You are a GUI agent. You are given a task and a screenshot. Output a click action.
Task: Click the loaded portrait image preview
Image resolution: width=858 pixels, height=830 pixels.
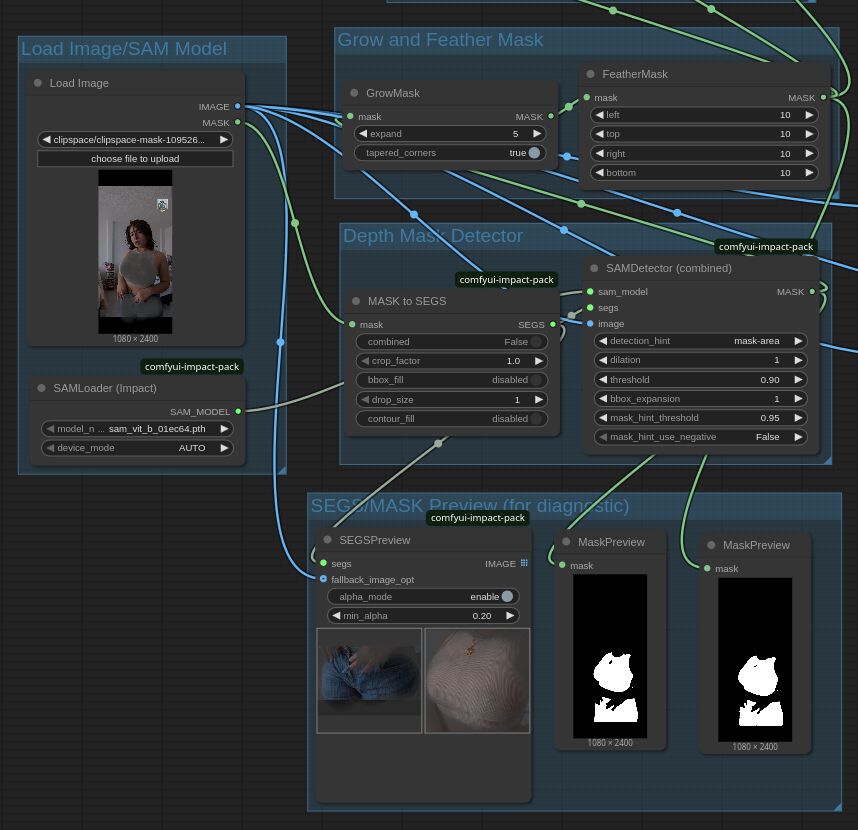pos(135,252)
